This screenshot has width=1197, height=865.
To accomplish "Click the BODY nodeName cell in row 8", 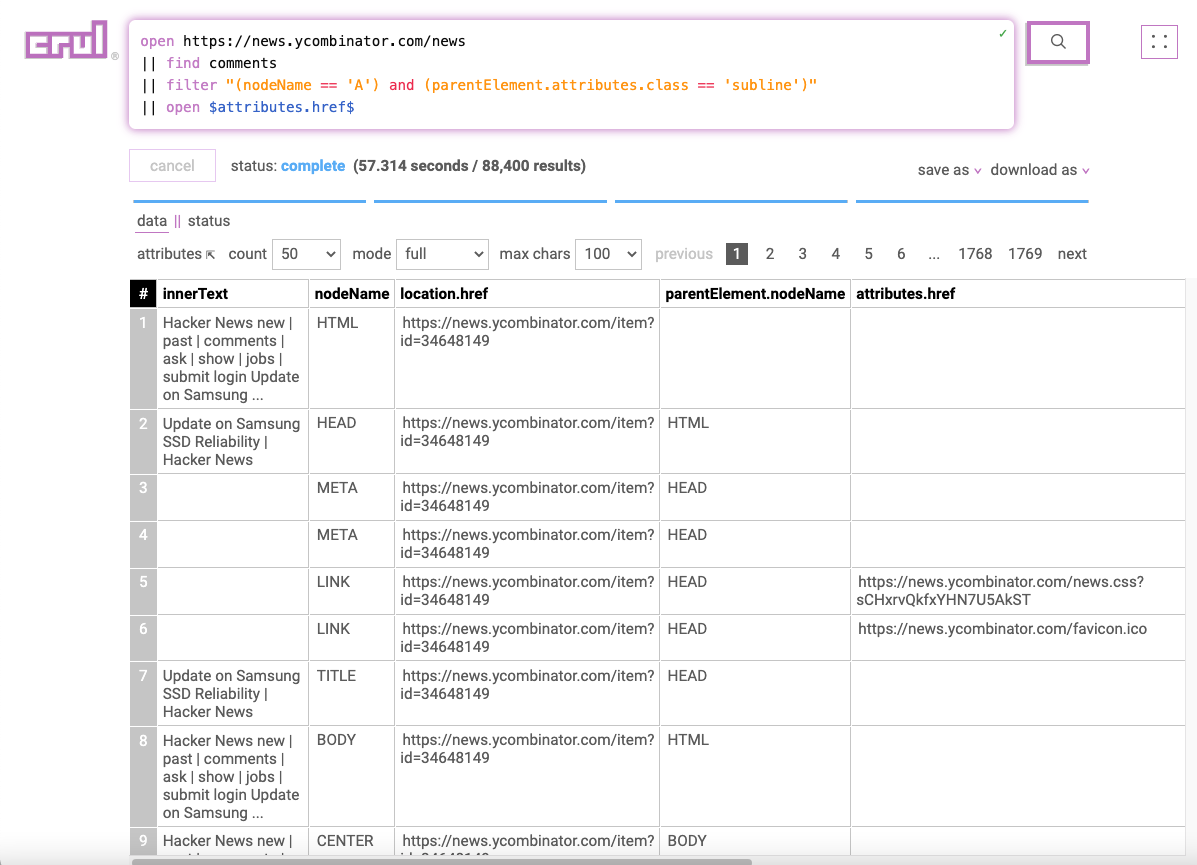I will pyautogui.click(x=352, y=776).
